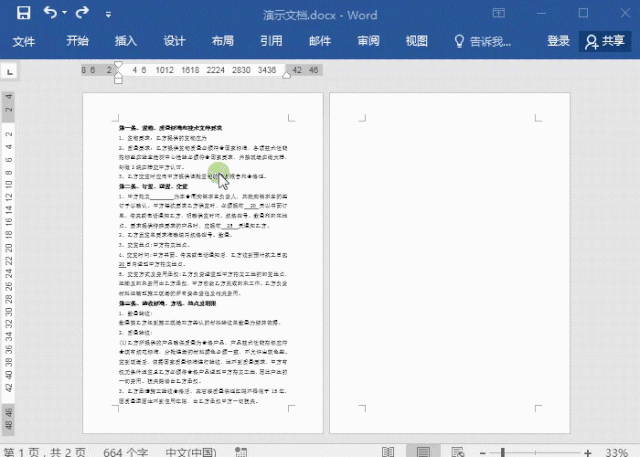This screenshot has width=640, height=457.
Task: Click the 中文(中国) language indicator
Action: click(x=191, y=452)
